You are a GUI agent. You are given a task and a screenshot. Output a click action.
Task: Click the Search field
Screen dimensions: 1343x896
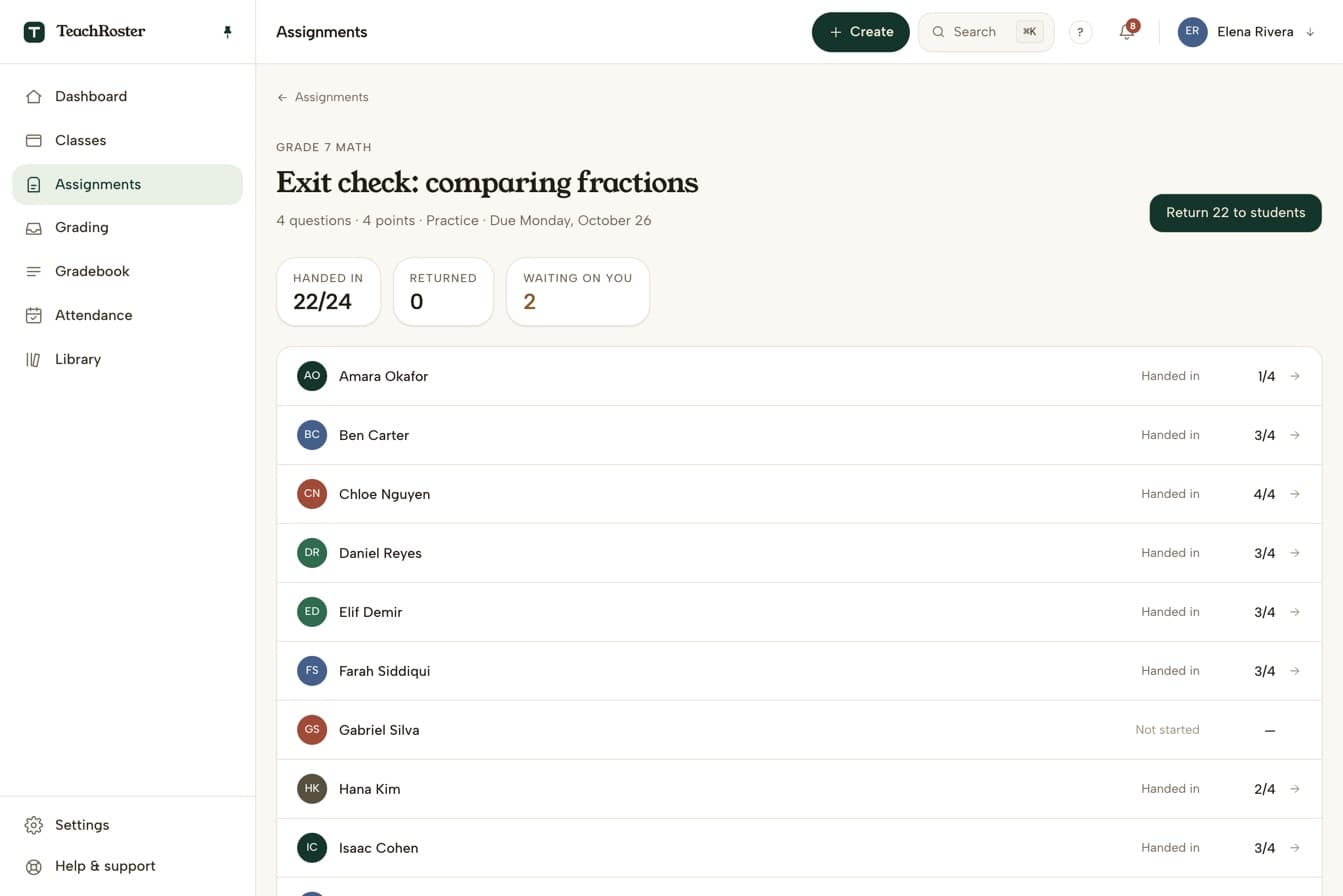point(986,32)
